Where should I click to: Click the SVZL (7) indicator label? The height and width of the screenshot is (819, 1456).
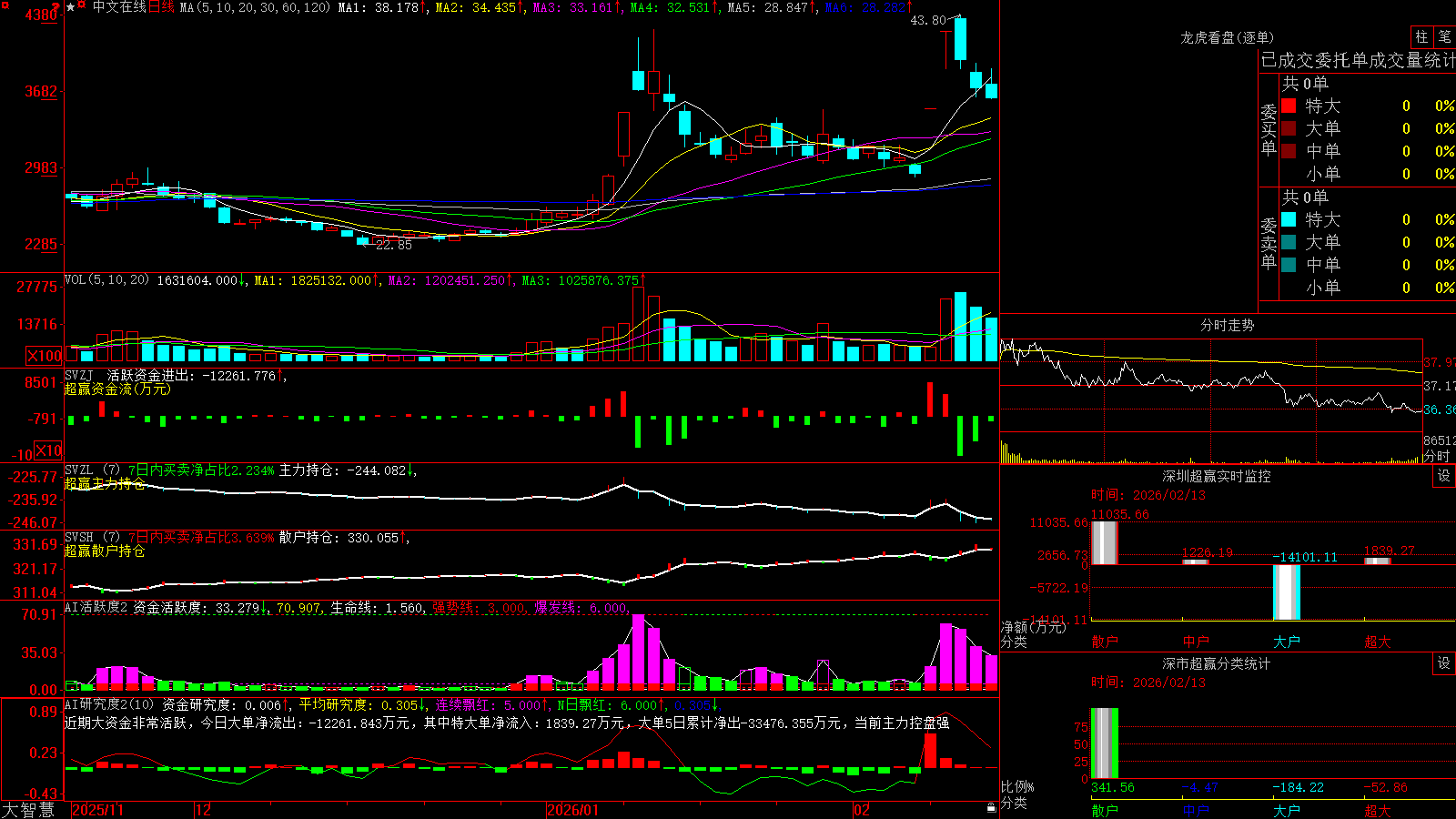click(x=92, y=470)
